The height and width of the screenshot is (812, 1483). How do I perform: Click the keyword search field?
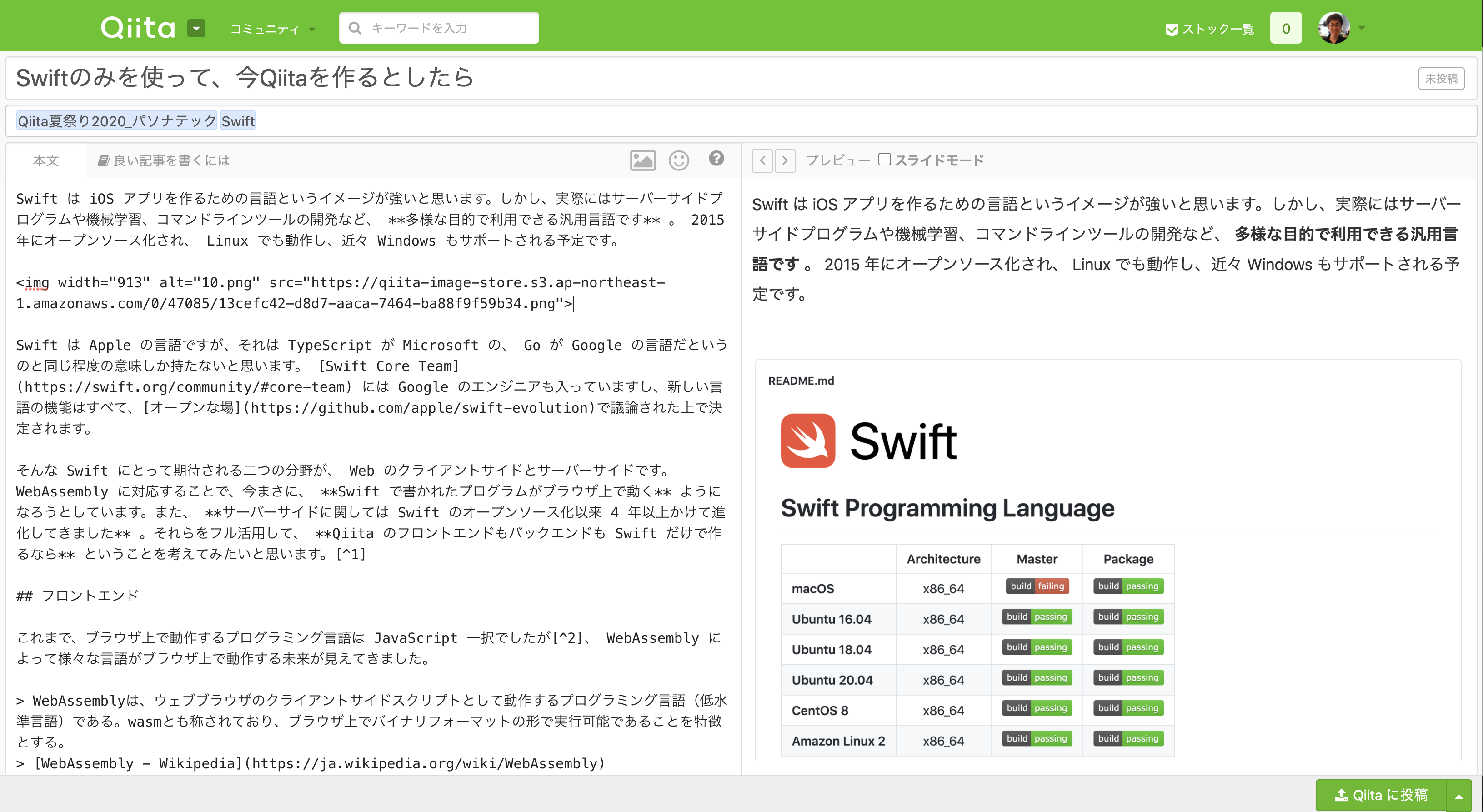(439, 28)
